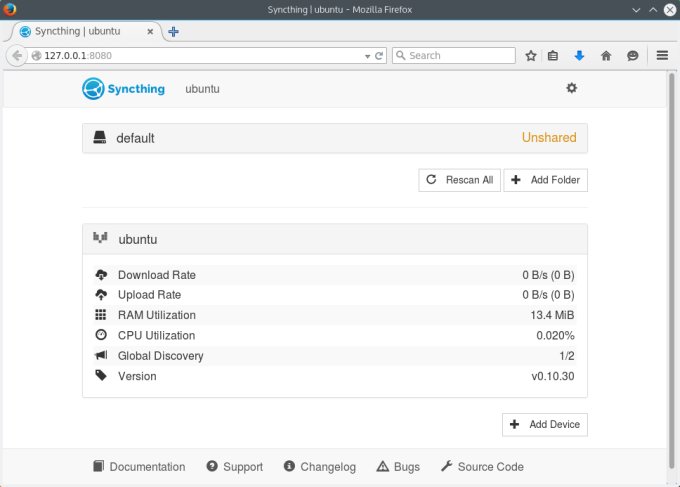Click the Global Discovery megaphone icon

(101, 355)
